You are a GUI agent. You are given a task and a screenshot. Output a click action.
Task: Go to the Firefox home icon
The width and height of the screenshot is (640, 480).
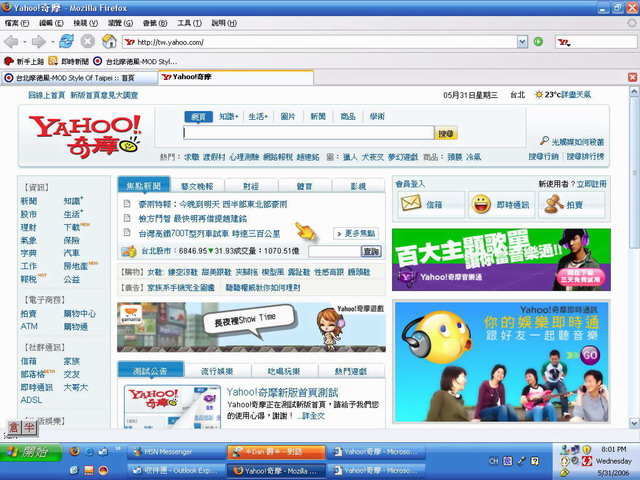coord(109,41)
